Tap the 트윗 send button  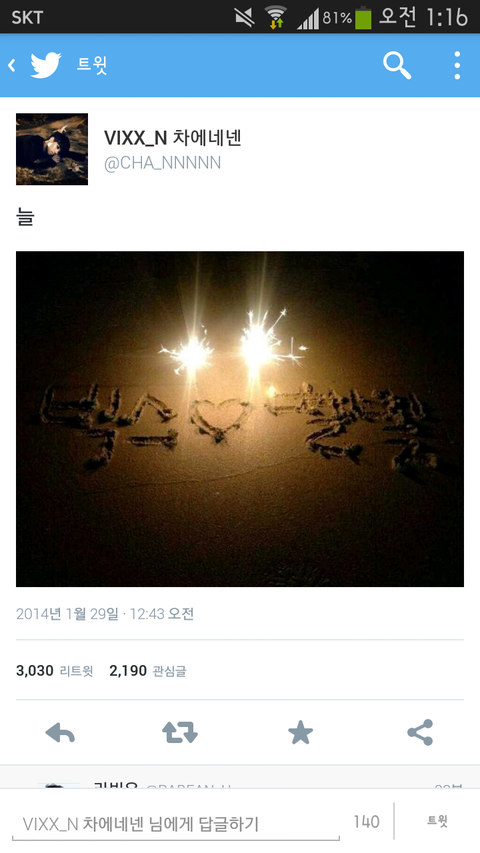(x=438, y=821)
